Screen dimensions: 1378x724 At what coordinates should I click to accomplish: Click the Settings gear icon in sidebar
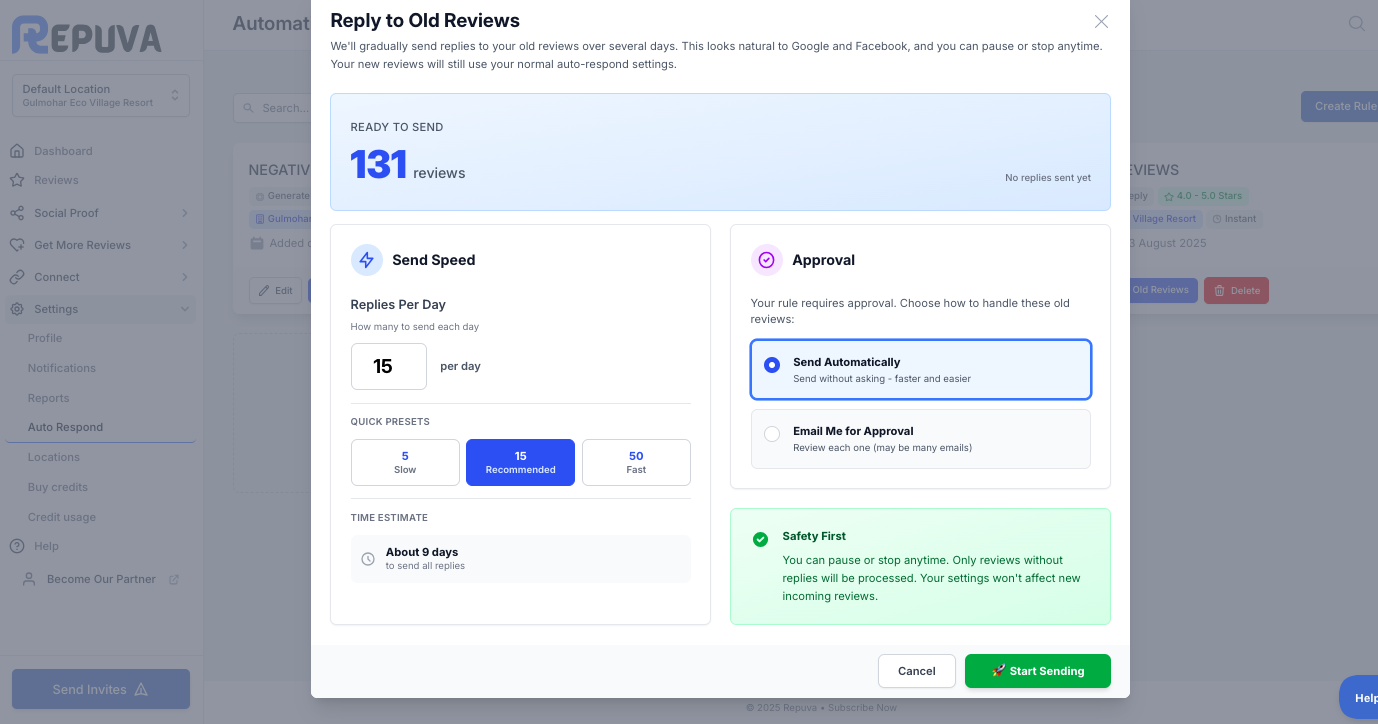(x=17, y=309)
